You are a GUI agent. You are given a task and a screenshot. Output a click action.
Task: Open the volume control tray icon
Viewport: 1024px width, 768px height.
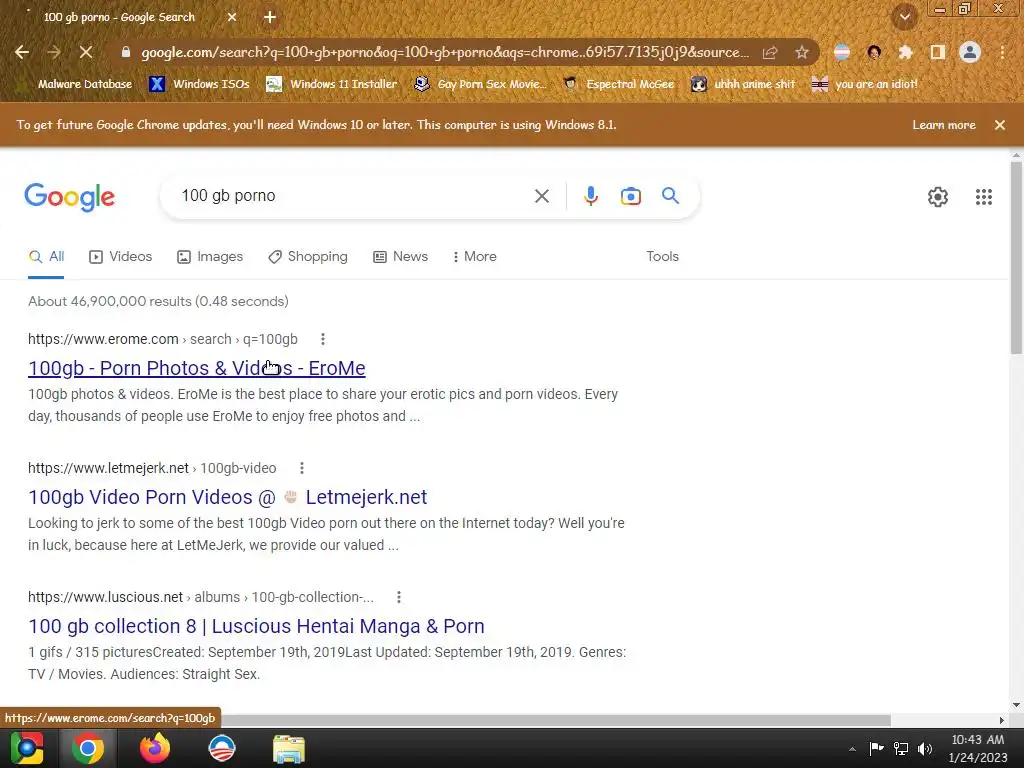pos(925,748)
